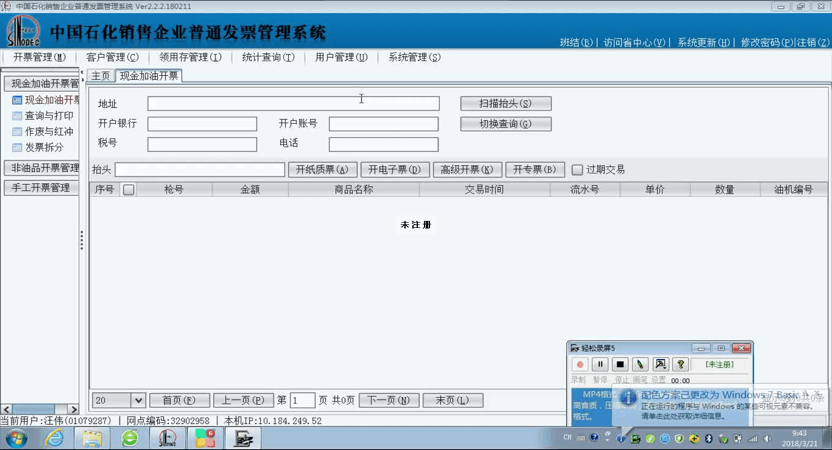Click the question mark help icon in the recorder

(680, 364)
